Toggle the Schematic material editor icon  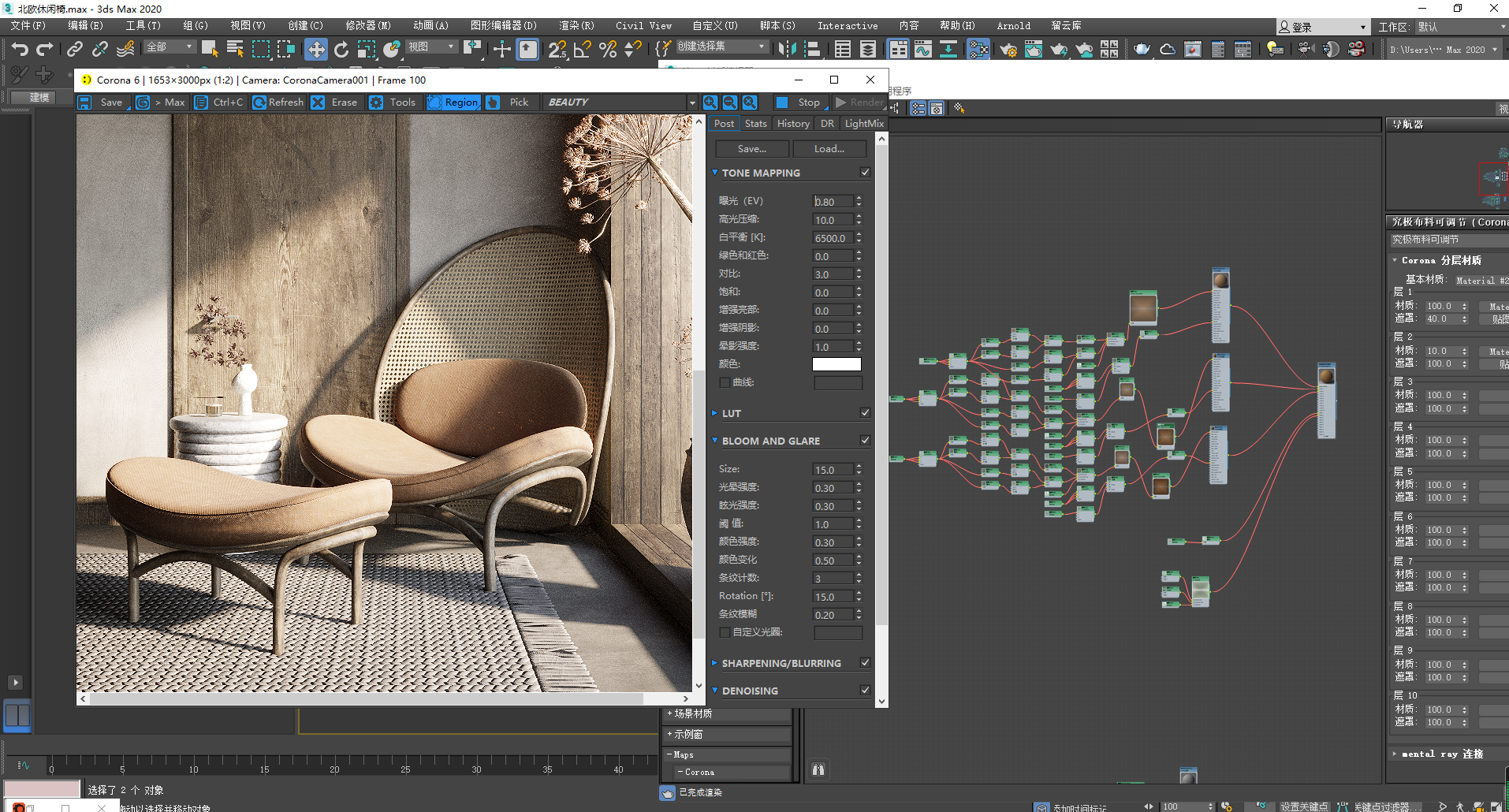click(x=978, y=50)
